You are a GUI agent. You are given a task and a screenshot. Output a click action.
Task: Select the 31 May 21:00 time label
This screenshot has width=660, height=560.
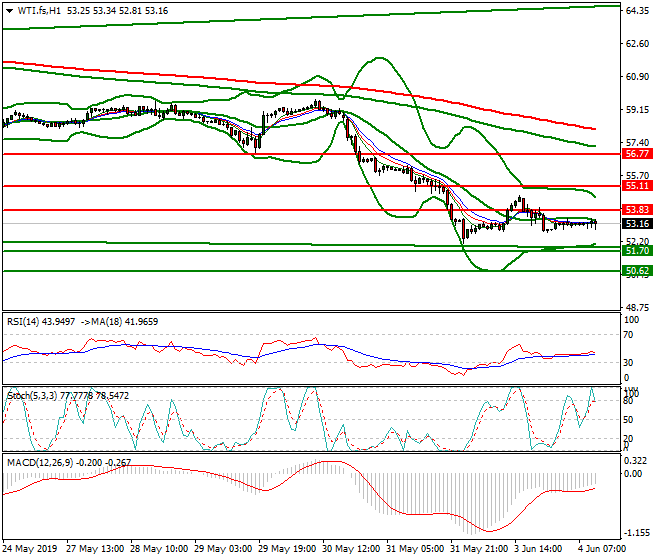pos(479,549)
